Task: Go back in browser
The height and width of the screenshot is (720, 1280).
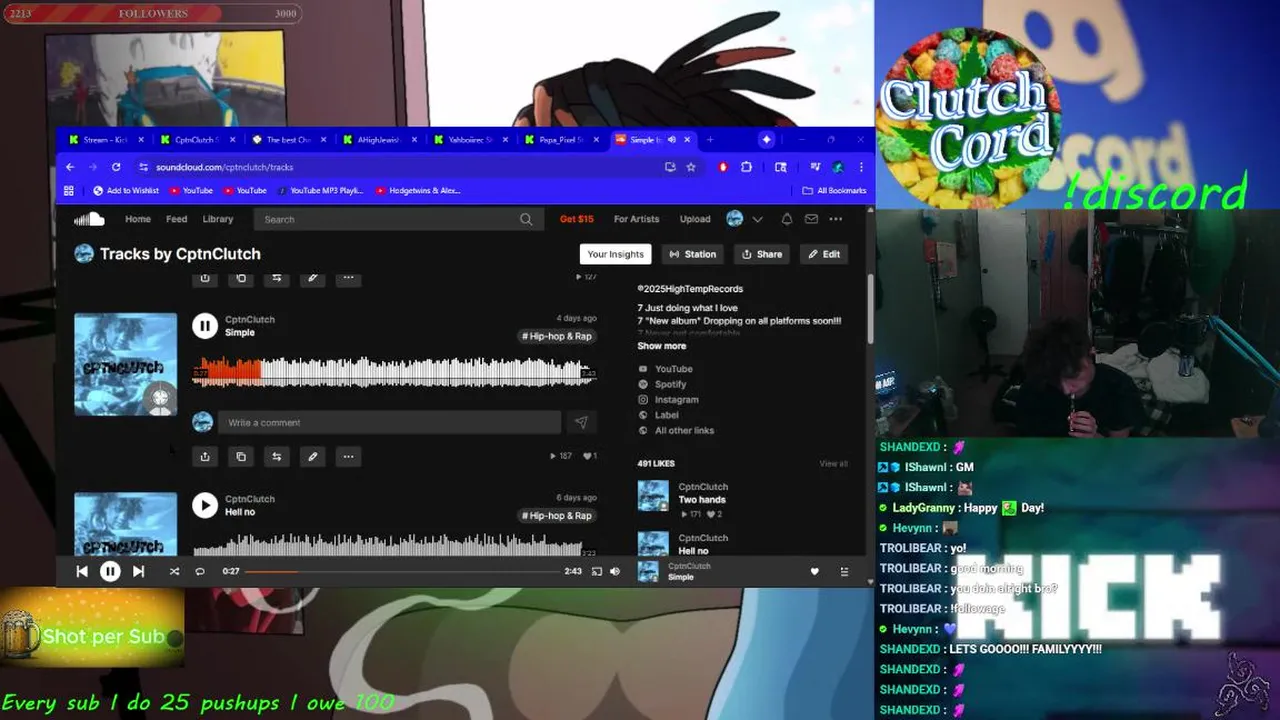Action: (70, 167)
